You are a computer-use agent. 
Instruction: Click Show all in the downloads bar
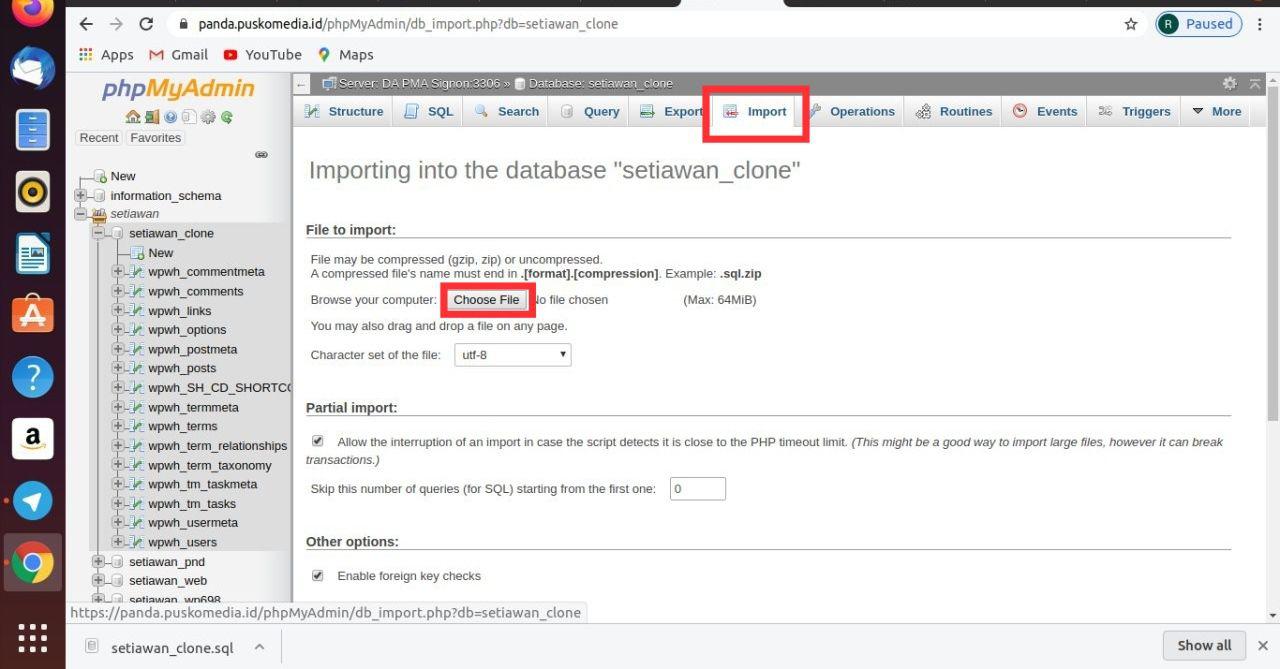(x=1203, y=645)
